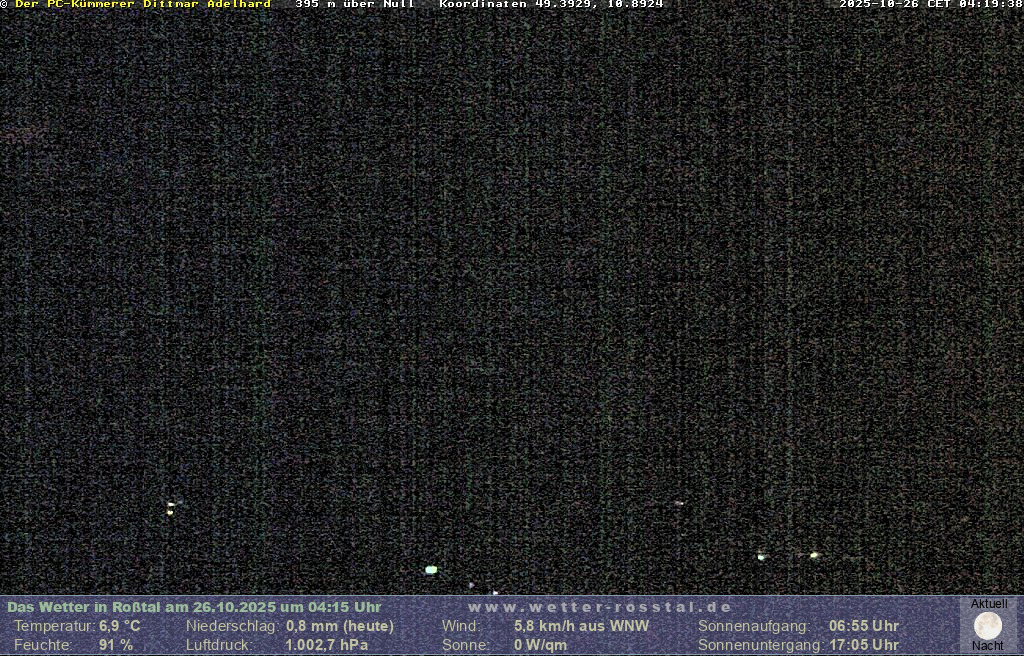Click the bright green light at bottom center
1024x656 pixels.
(431, 569)
